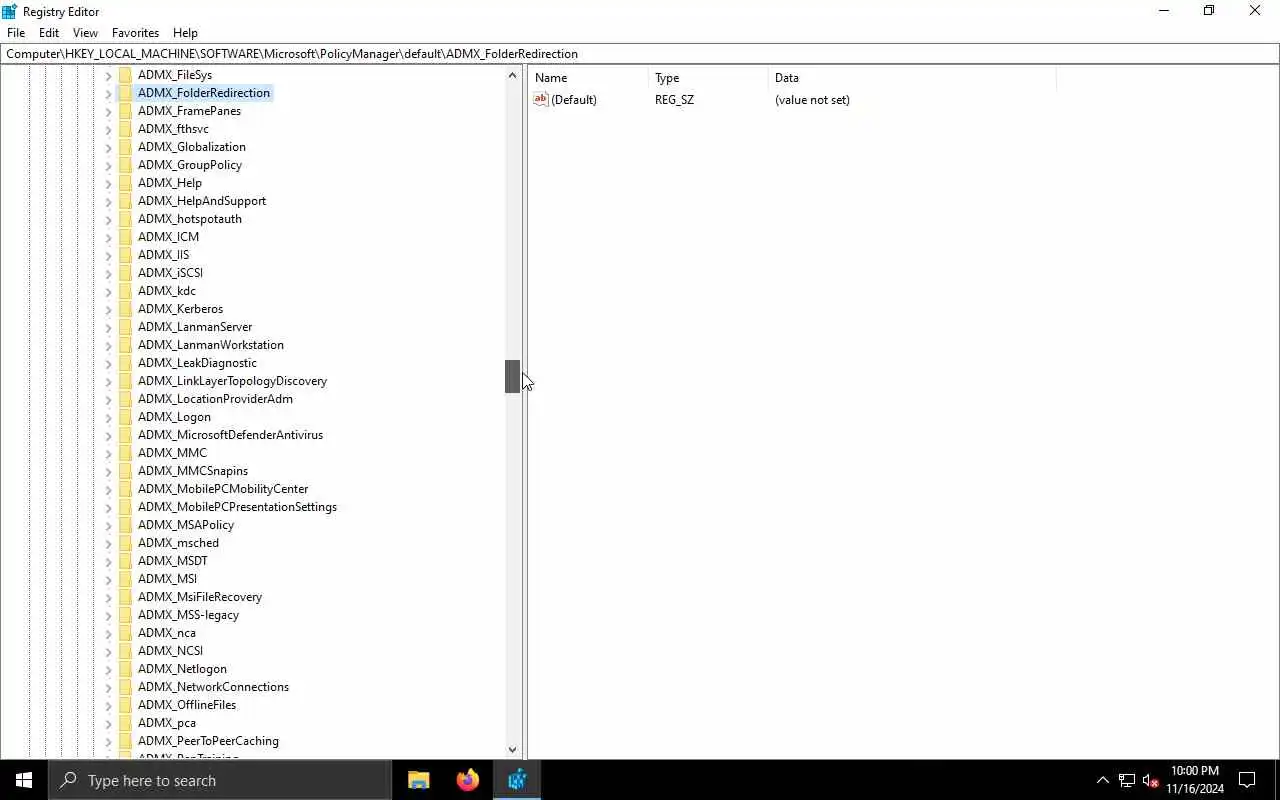Click the folder icon of ADMX_HelpAndSupport
Image resolution: width=1280 pixels, height=800 pixels.
pyautogui.click(x=125, y=201)
